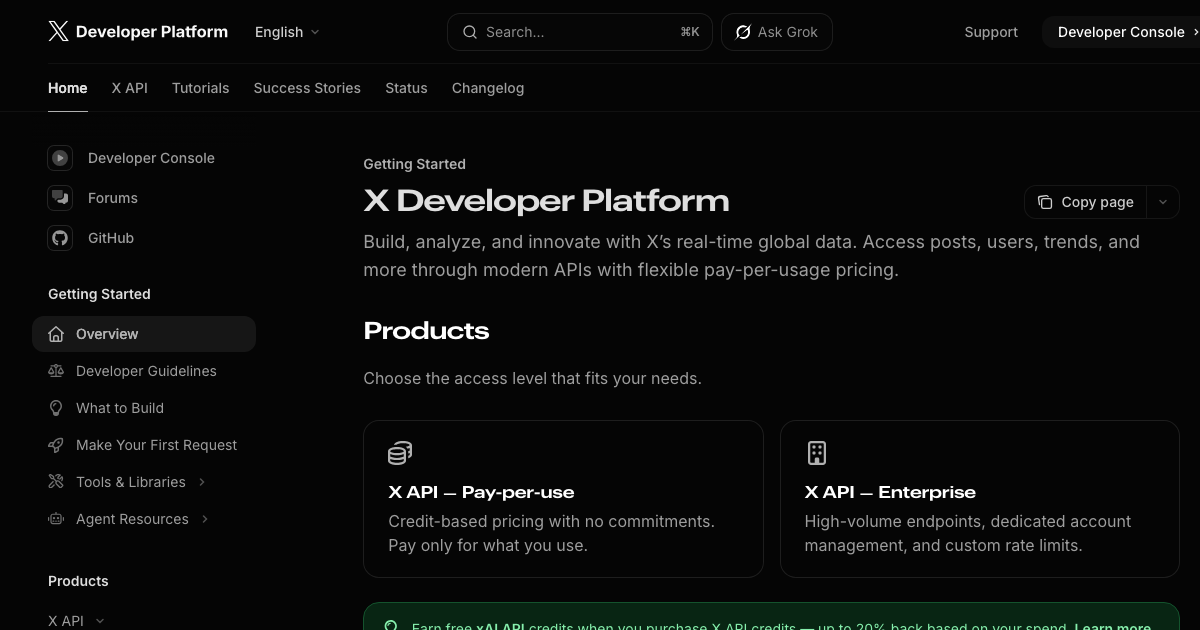Click the database icon on the Pay-per-use card
Image resolution: width=1200 pixels, height=630 pixels.
point(399,453)
